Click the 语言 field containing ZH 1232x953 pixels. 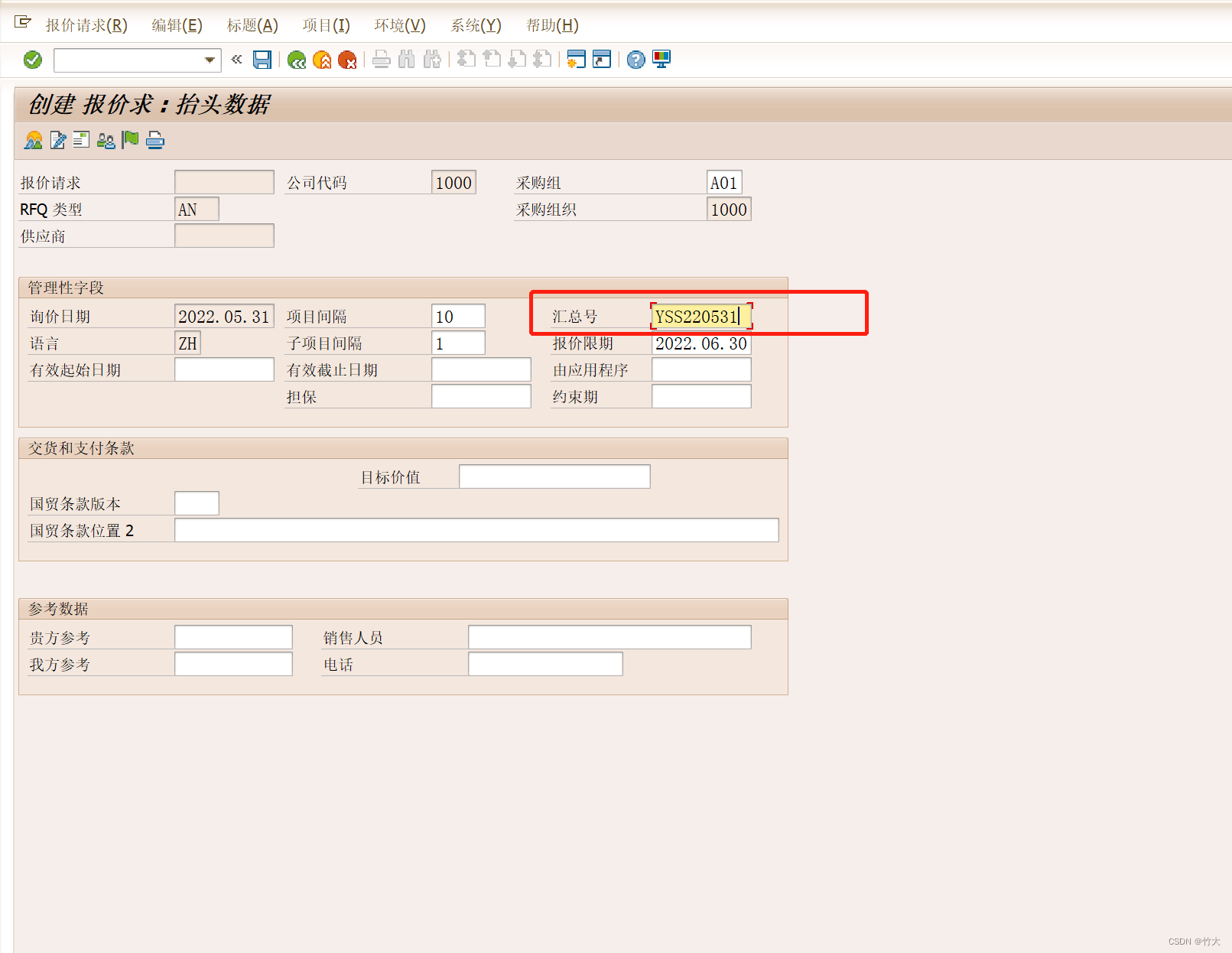187,343
